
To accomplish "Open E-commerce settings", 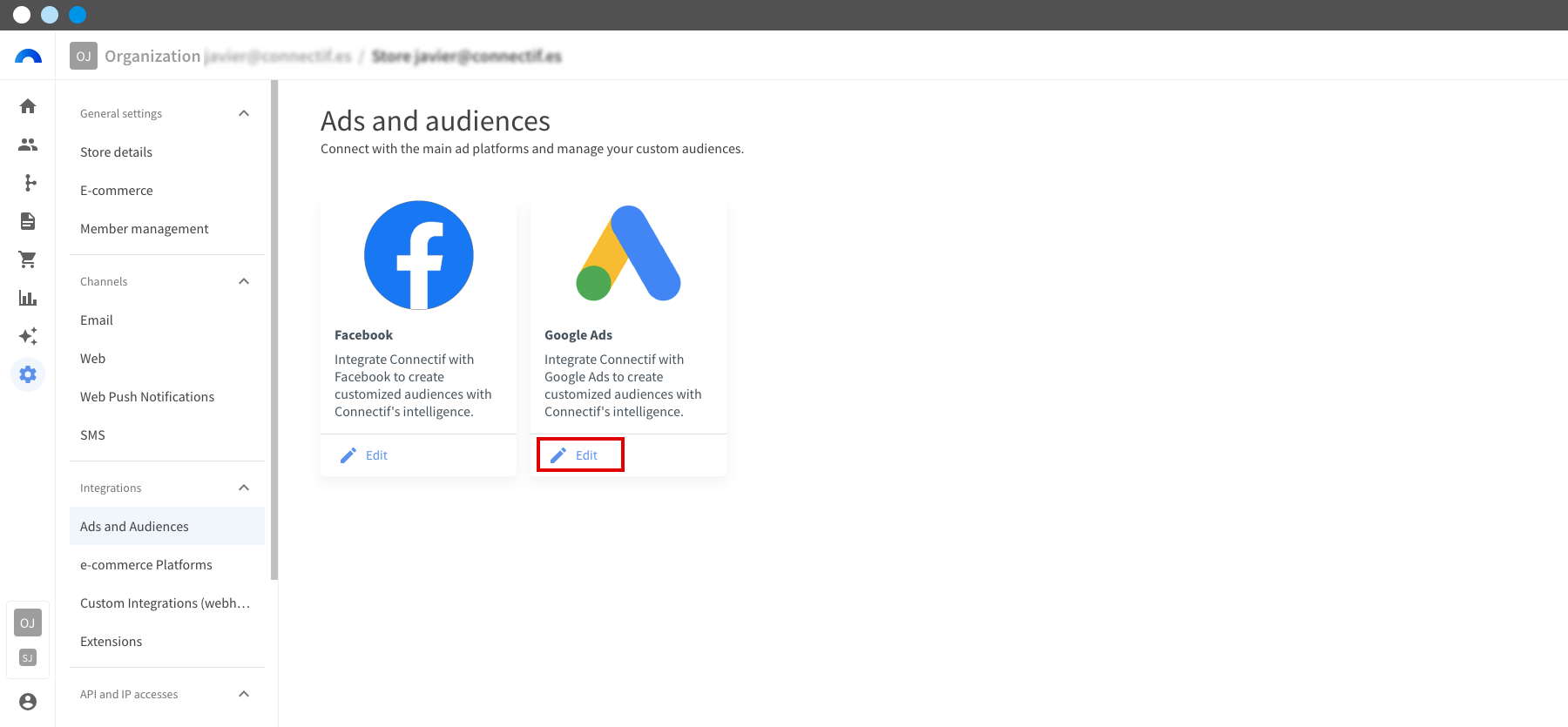I will (167, 190).
